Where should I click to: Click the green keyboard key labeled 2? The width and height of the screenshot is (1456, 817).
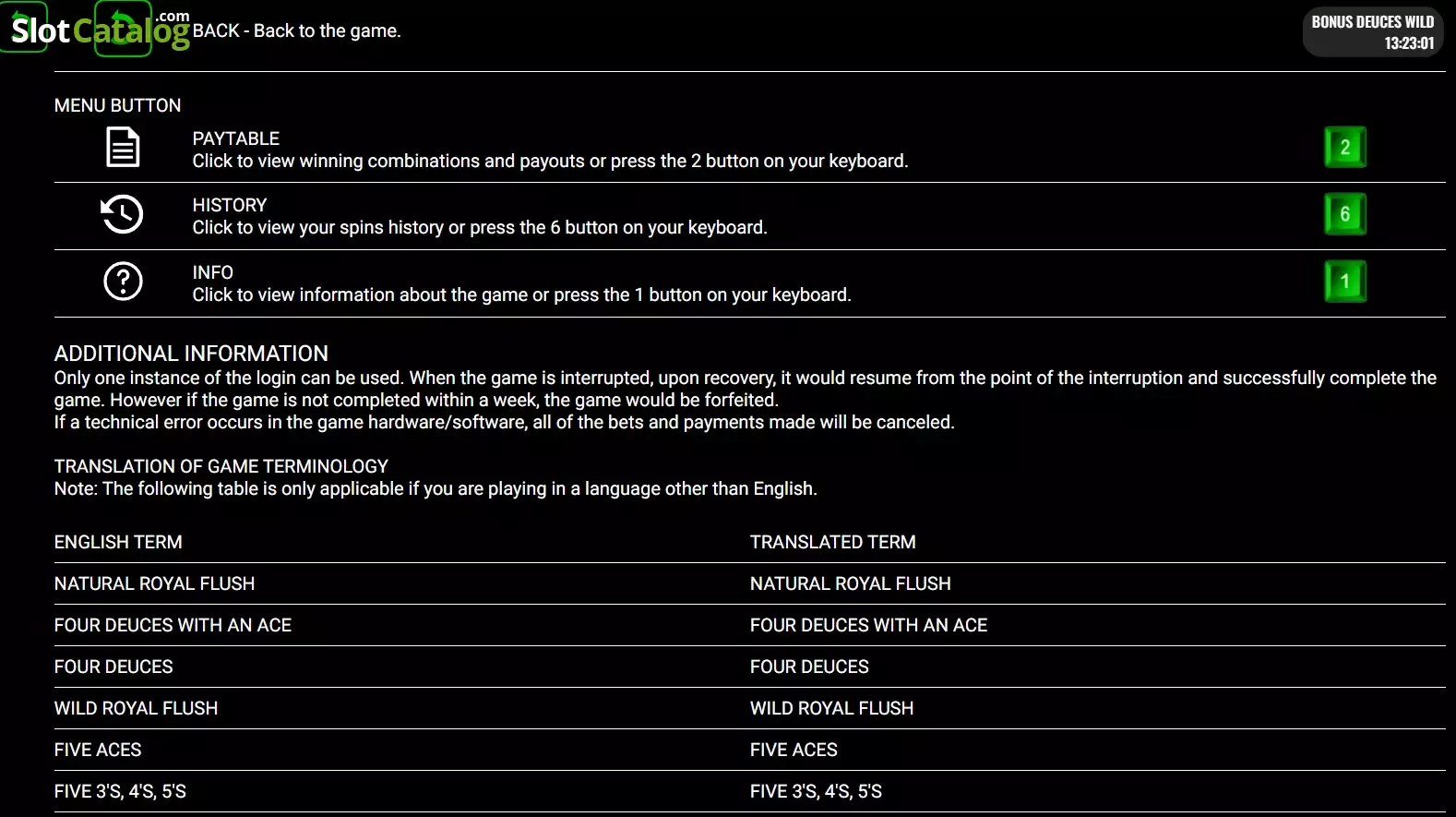pos(1344,147)
